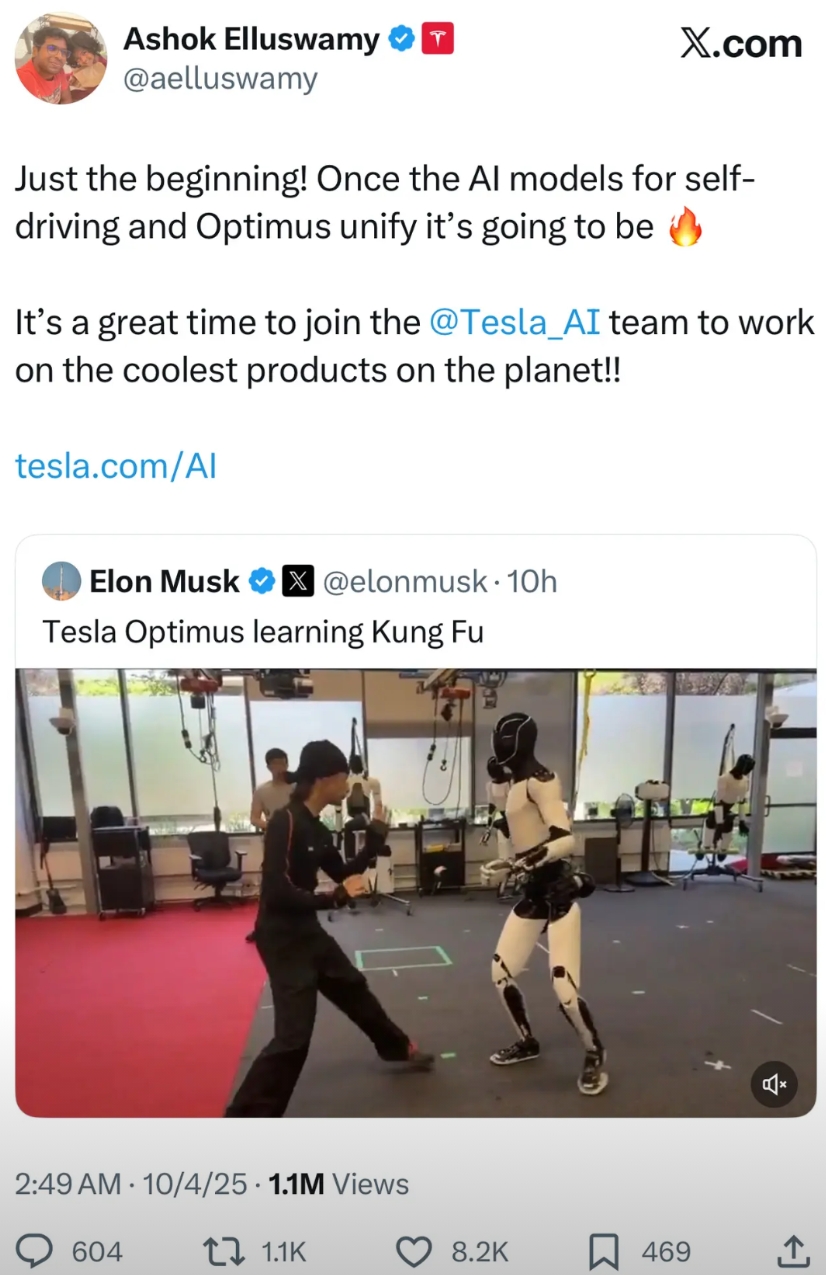Click the @elonmusk handle
Viewport: 826px width, 1275px height.
(x=405, y=581)
